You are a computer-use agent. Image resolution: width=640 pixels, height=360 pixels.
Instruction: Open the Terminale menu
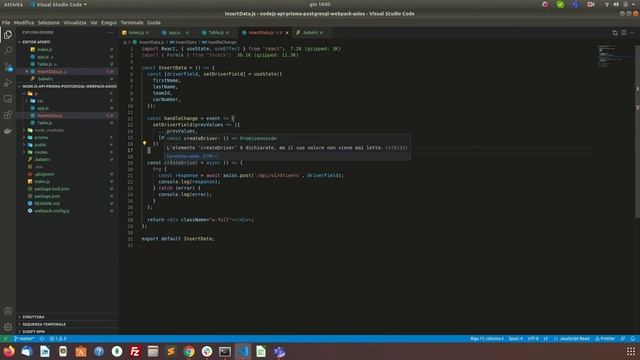[x=131, y=22]
